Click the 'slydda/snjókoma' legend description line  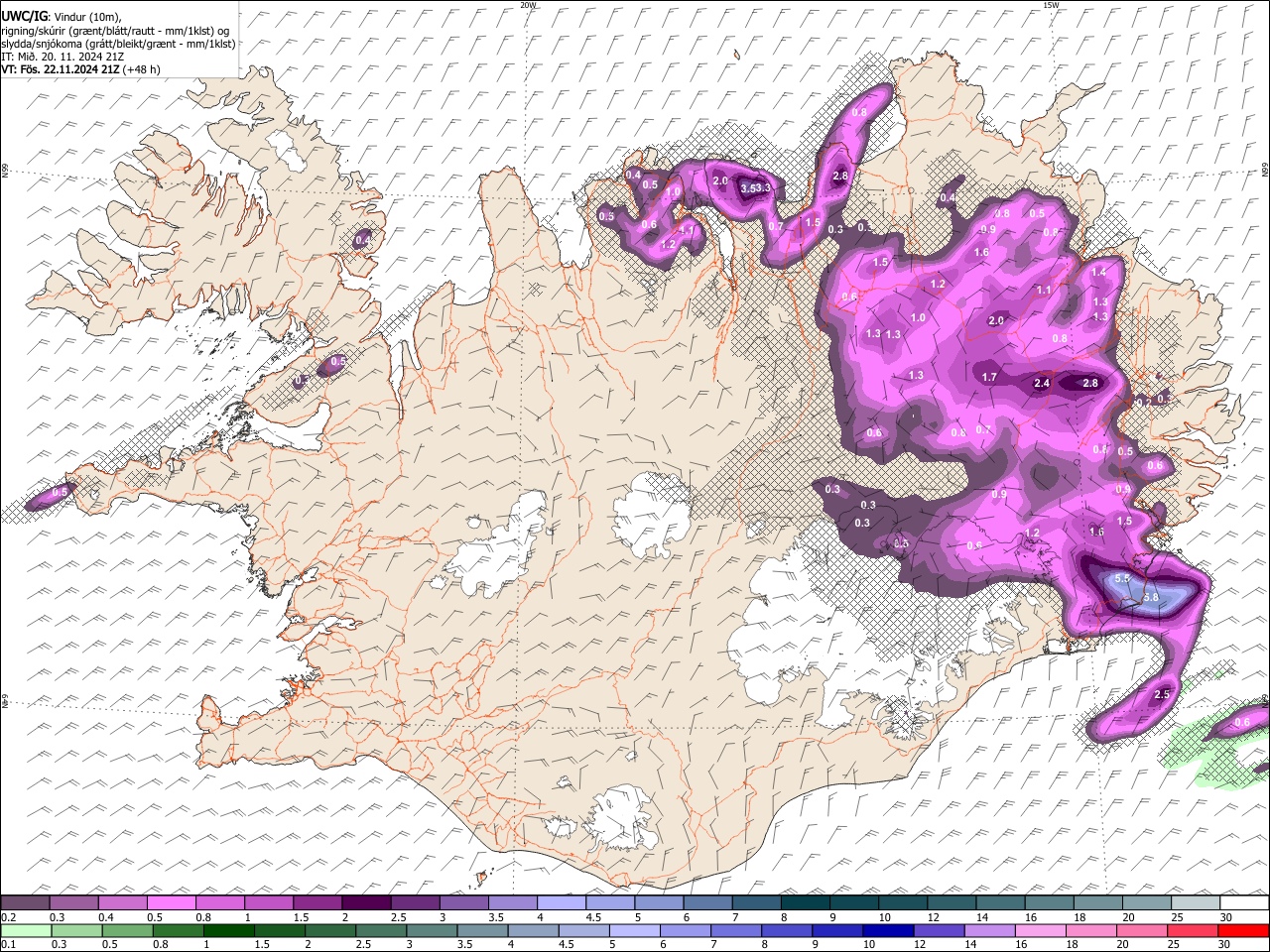click(118, 44)
